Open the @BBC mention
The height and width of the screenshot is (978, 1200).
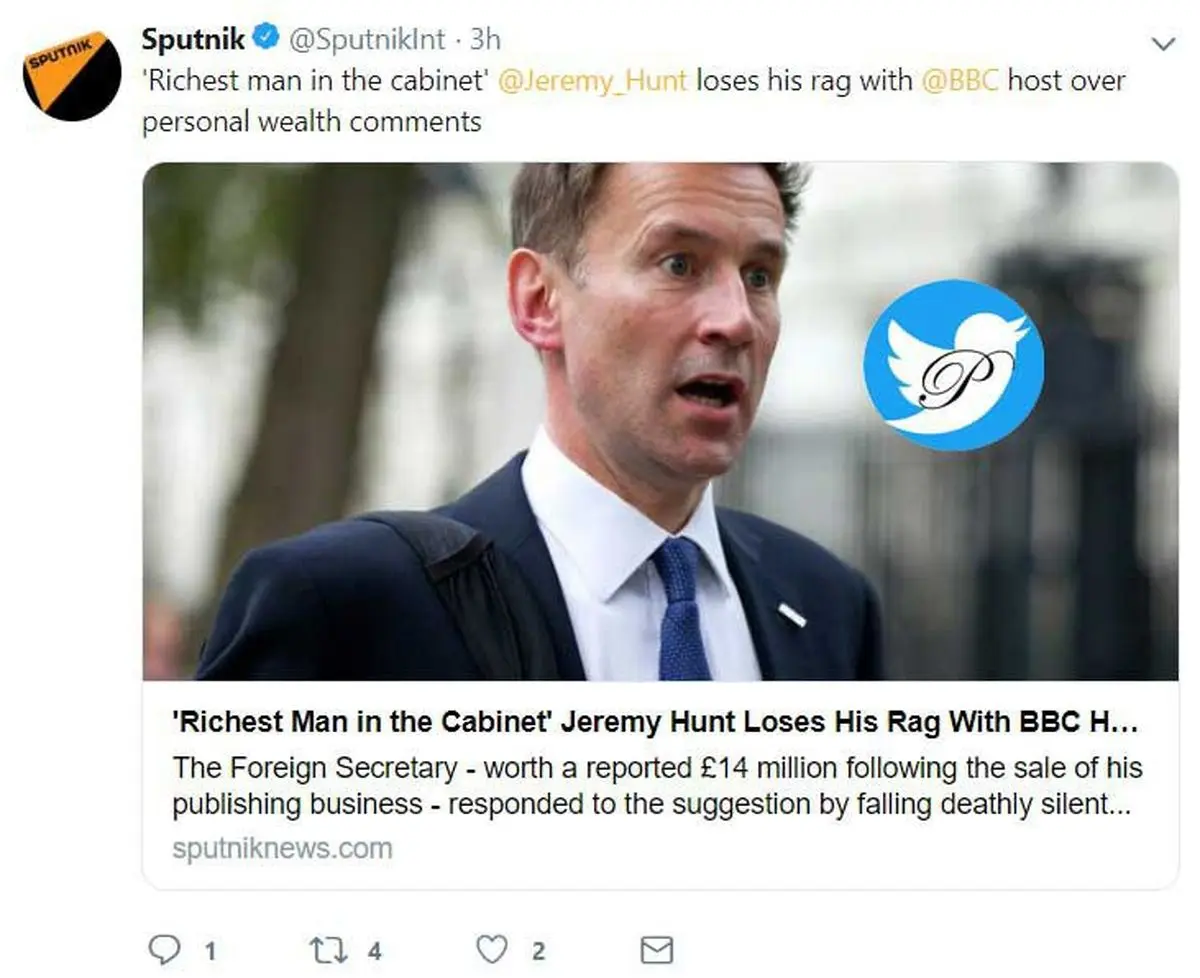point(959,80)
